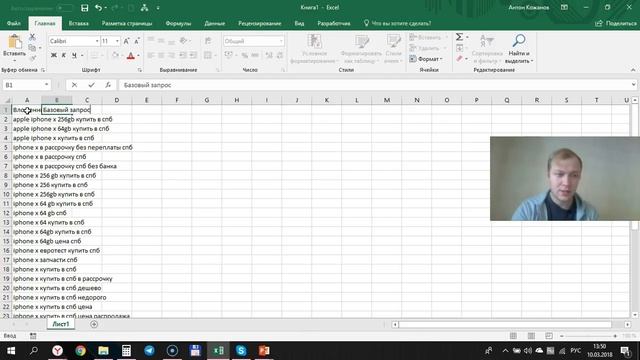
Task: Open the Разработчик tab
Action: click(x=334, y=23)
